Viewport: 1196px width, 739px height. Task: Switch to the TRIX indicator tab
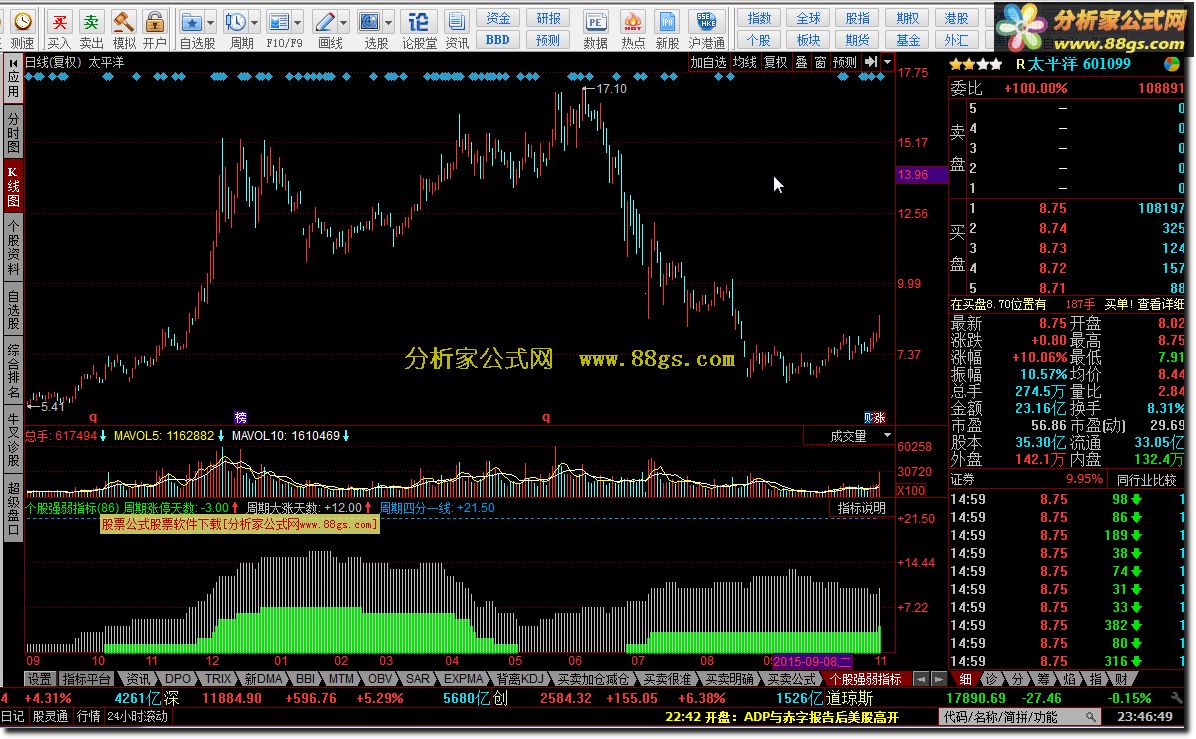pos(218,678)
